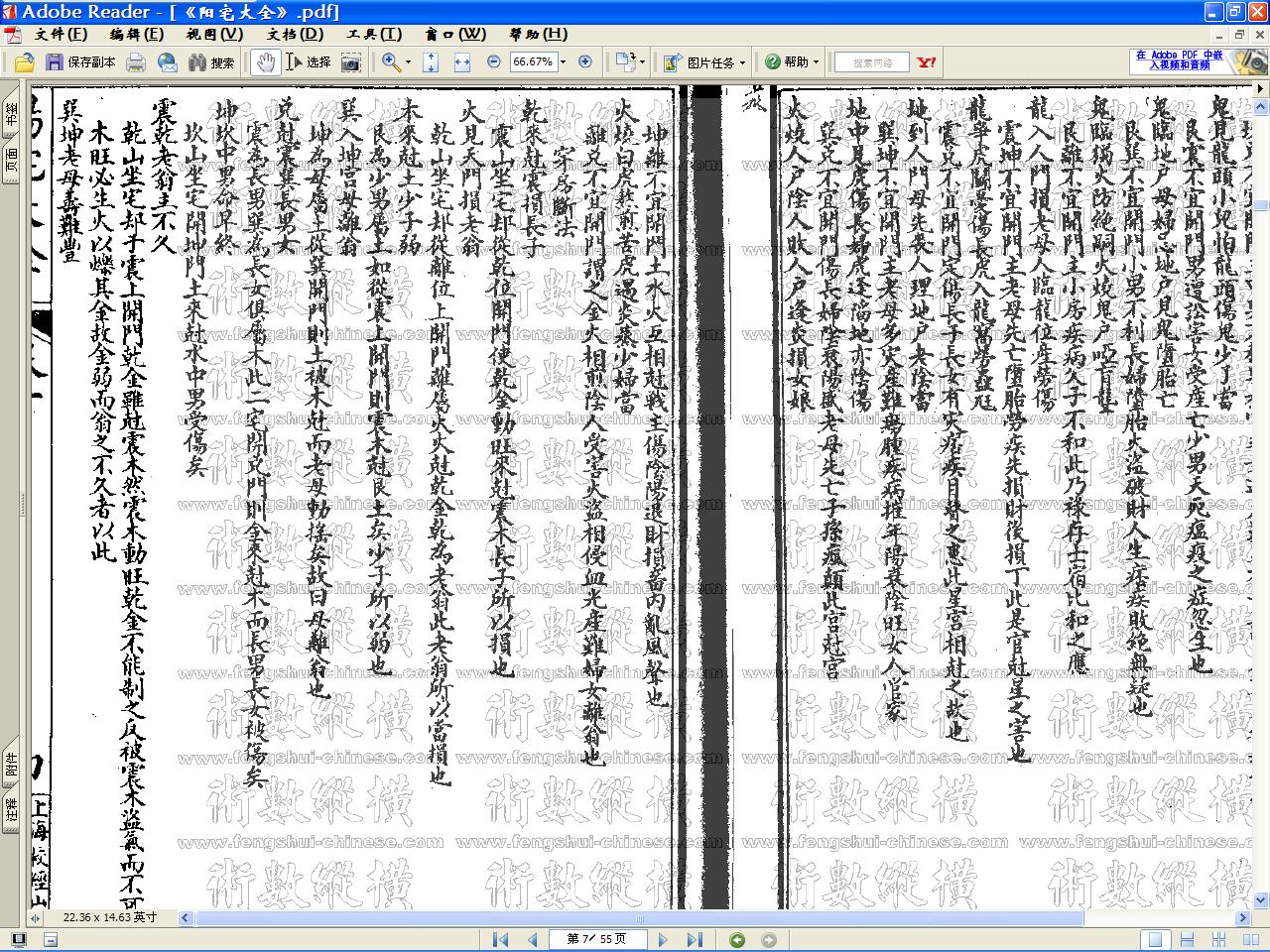Go to the first page
Viewport: 1270px width, 952px height.
501,939
